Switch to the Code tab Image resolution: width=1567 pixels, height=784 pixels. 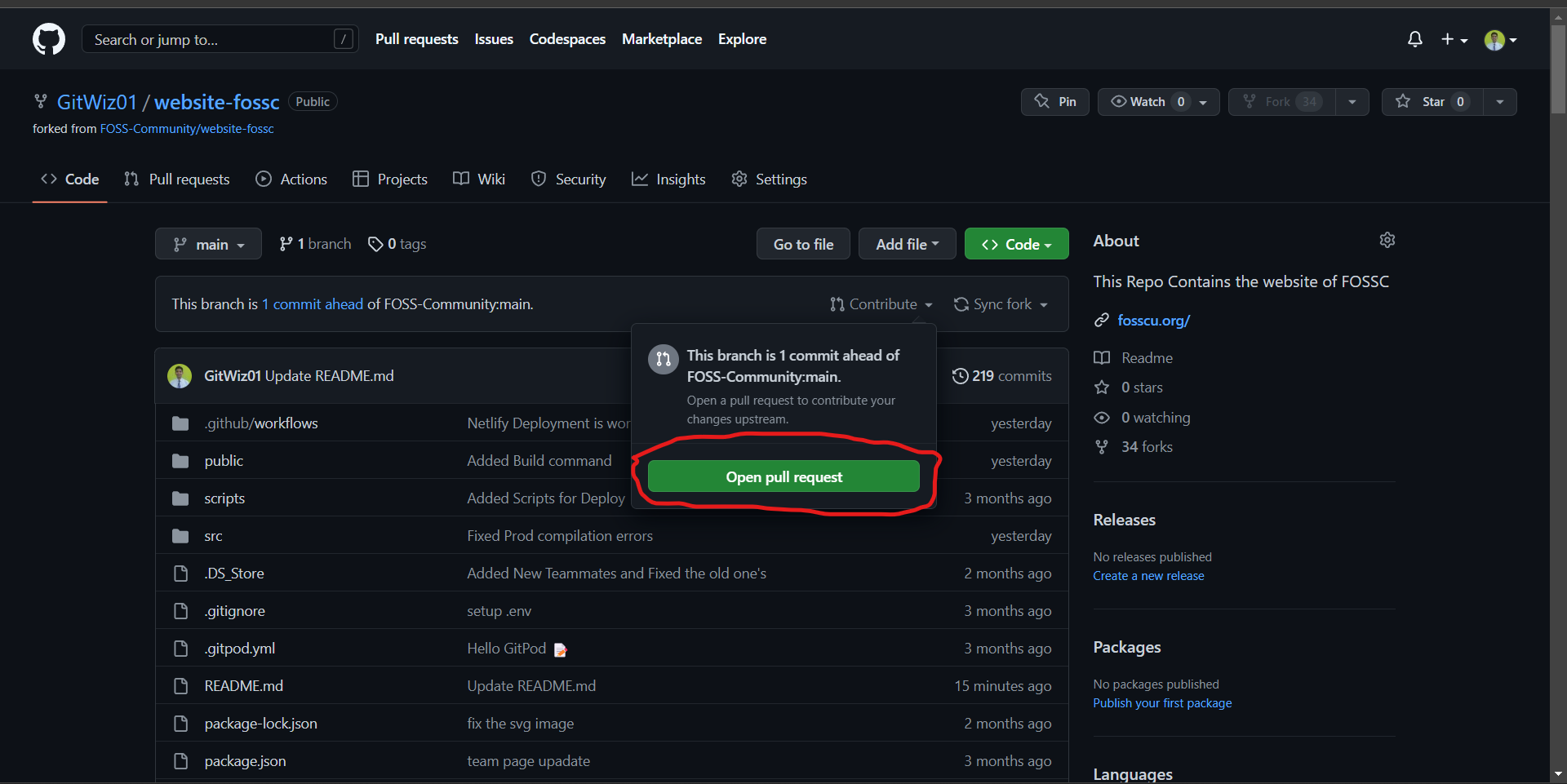tap(70, 179)
